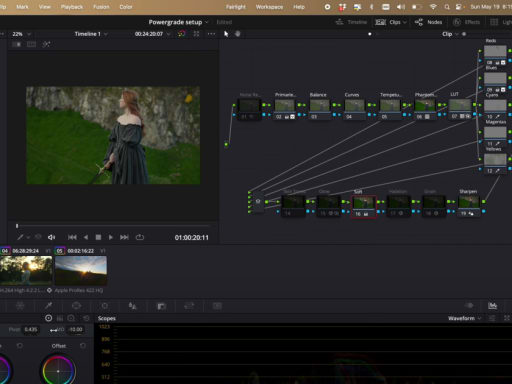Toggle the Clips panel button
Viewport: 512px width, 384px height.
[x=388, y=22]
